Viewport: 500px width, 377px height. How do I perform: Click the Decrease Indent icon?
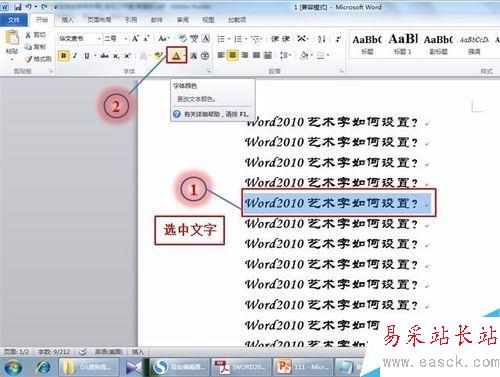275,39
